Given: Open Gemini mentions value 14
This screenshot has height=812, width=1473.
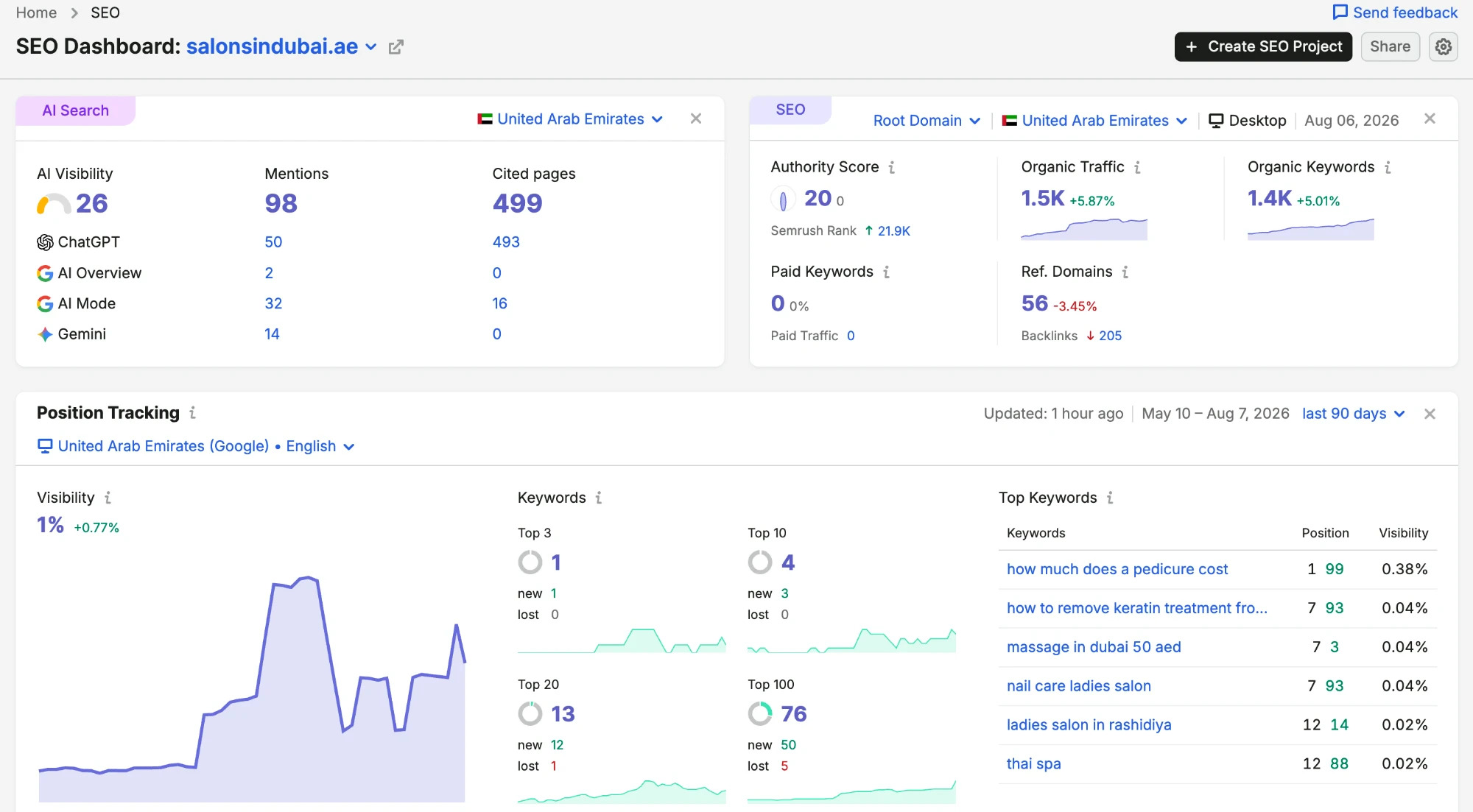Looking at the screenshot, I should coord(272,334).
